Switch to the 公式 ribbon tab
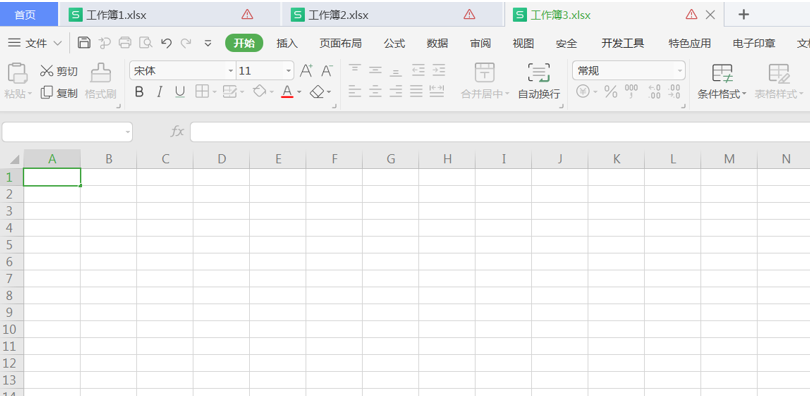 [x=394, y=43]
